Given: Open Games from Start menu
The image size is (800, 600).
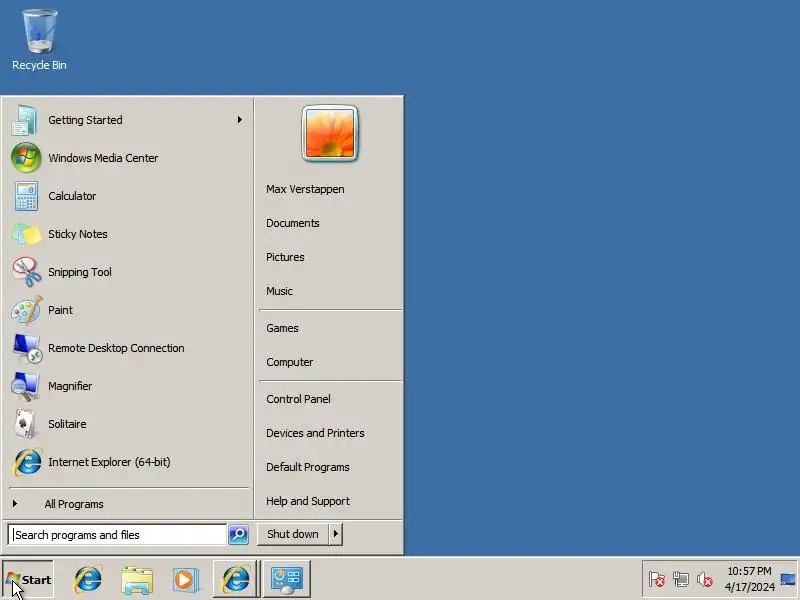Looking at the screenshot, I should click(282, 328).
